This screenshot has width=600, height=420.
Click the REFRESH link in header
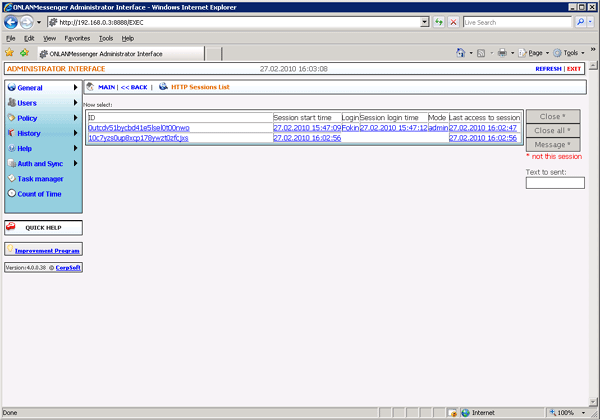548,69
